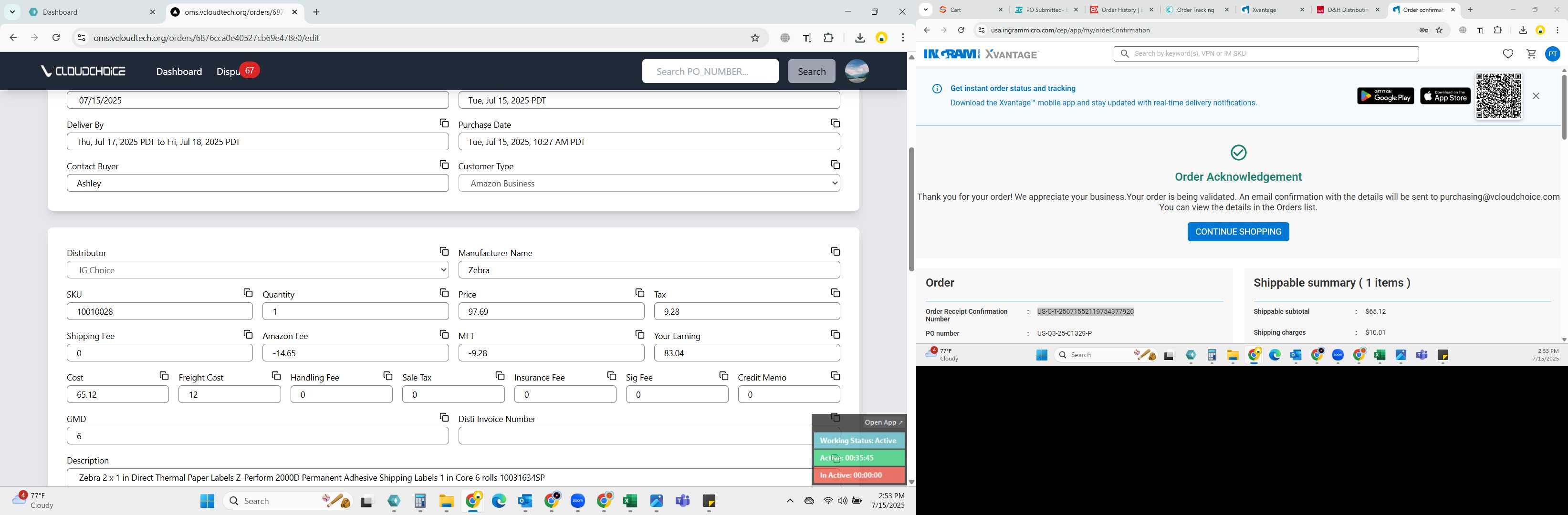
Task: Open tab search dropdown in the Ingram browser window
Action: click(925, 10)
